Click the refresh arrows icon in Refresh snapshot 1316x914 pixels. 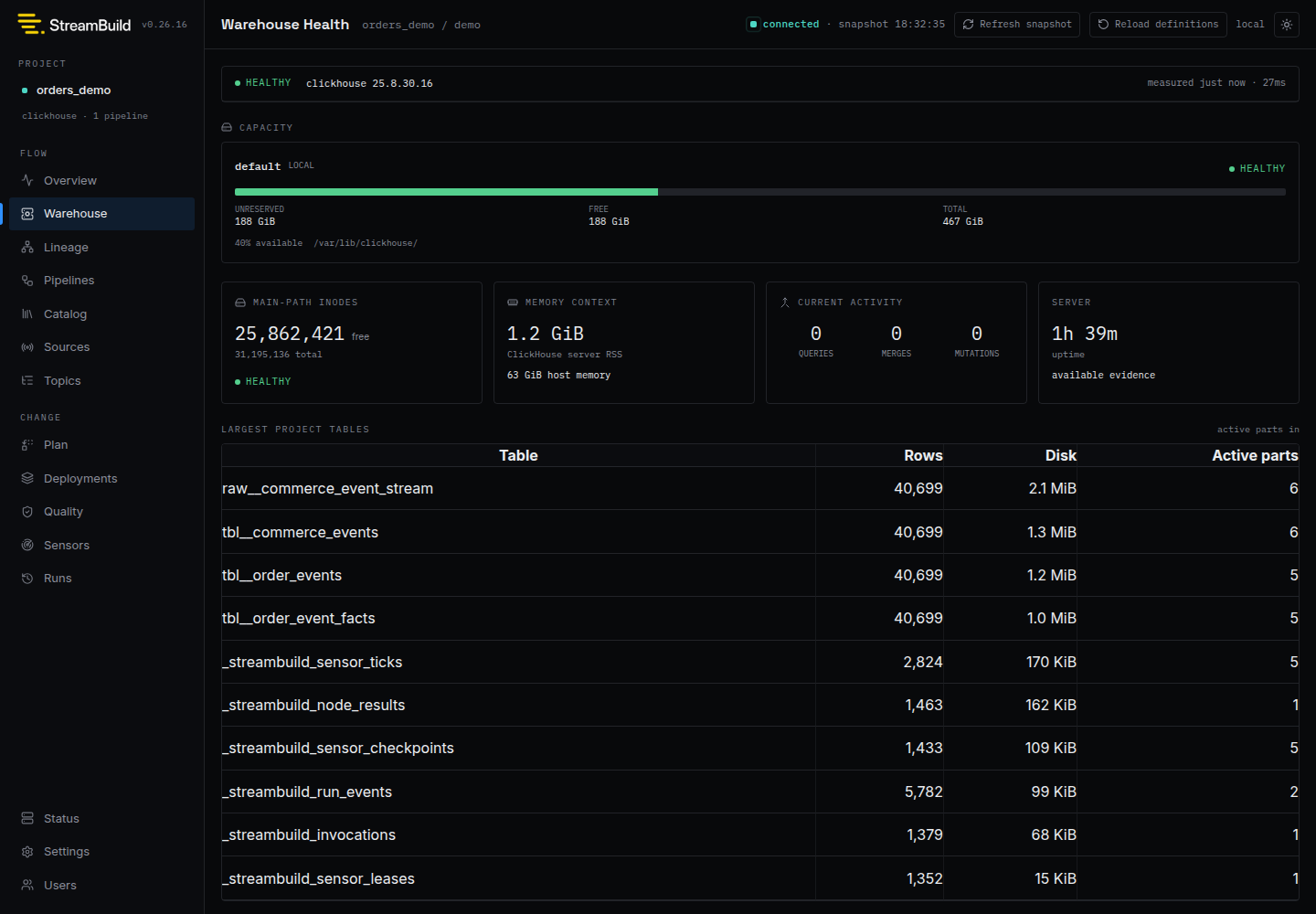[x=968, y=25]
